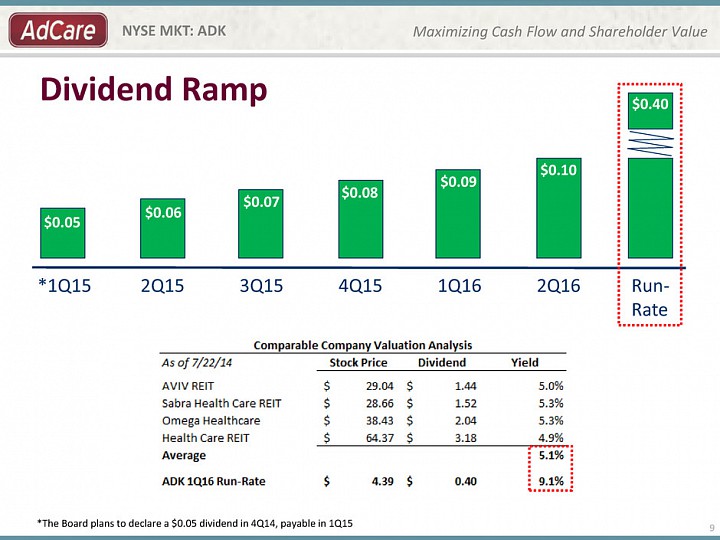720x540 pixels.
Task: Select the 'Sabra Health Care REIT' row name
Action: point(221,404)
